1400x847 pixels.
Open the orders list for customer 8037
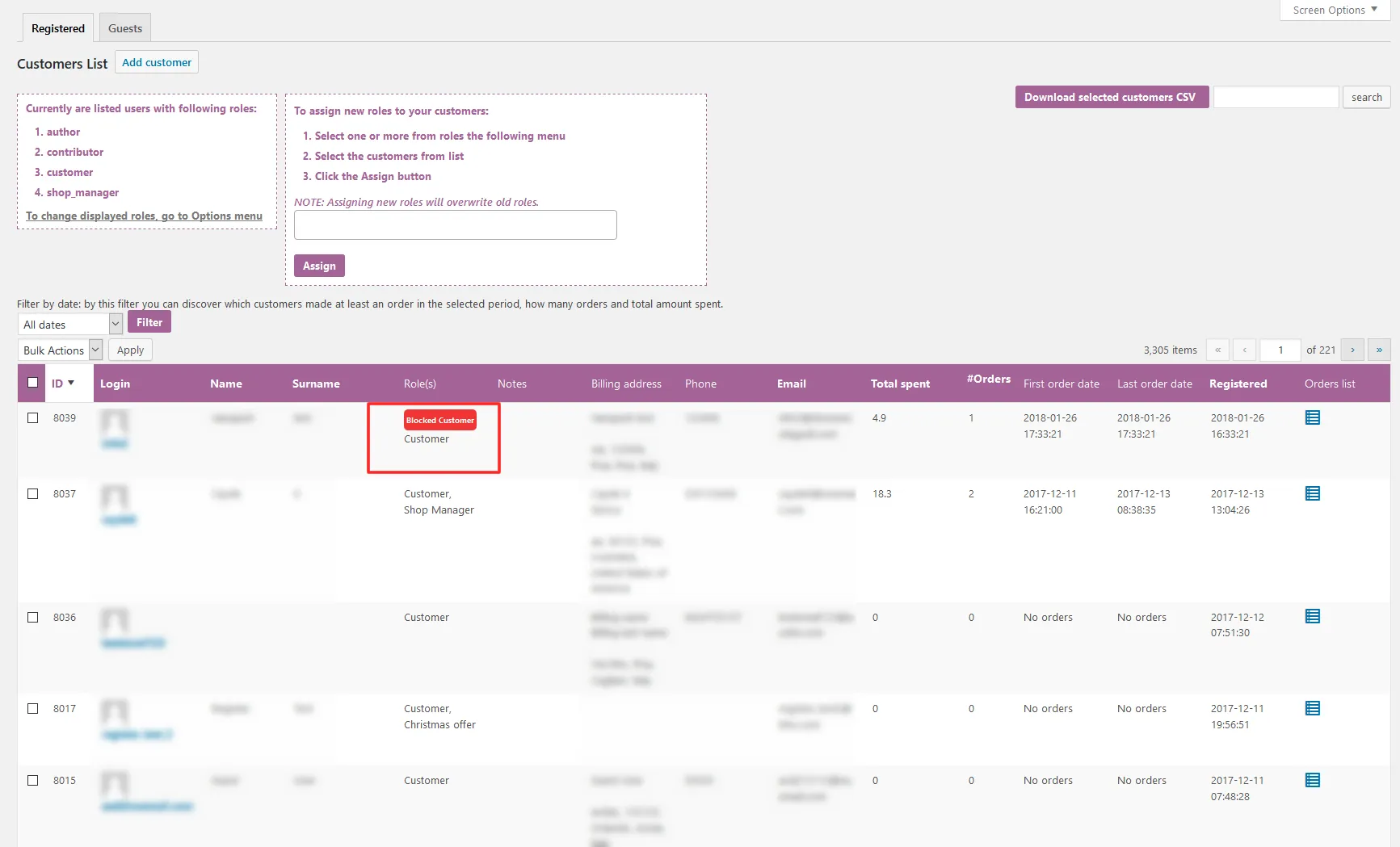(1312, 493)
